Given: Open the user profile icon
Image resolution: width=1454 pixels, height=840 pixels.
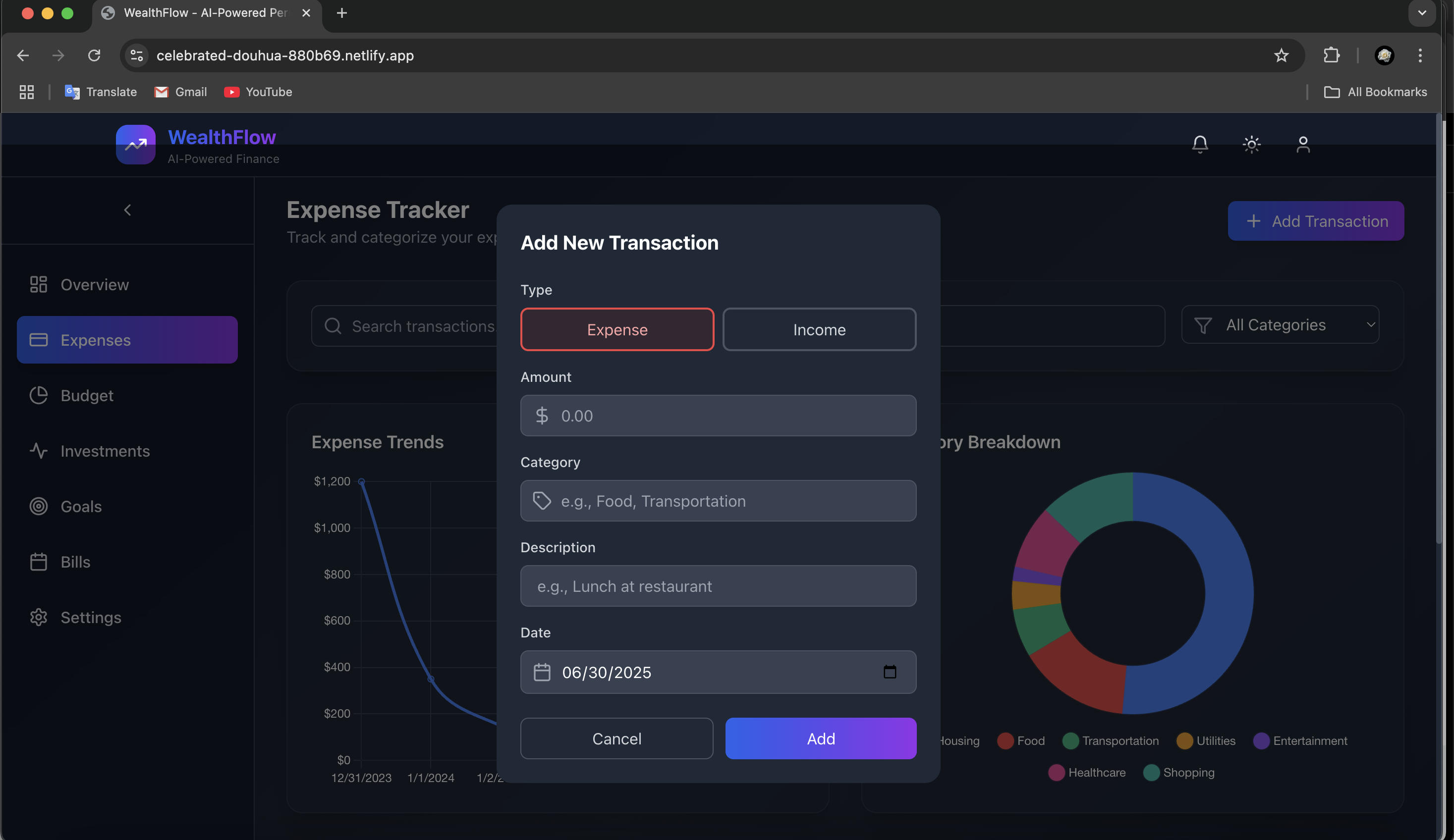Looking at the screenshot, I should click(x=1303, y=144).
